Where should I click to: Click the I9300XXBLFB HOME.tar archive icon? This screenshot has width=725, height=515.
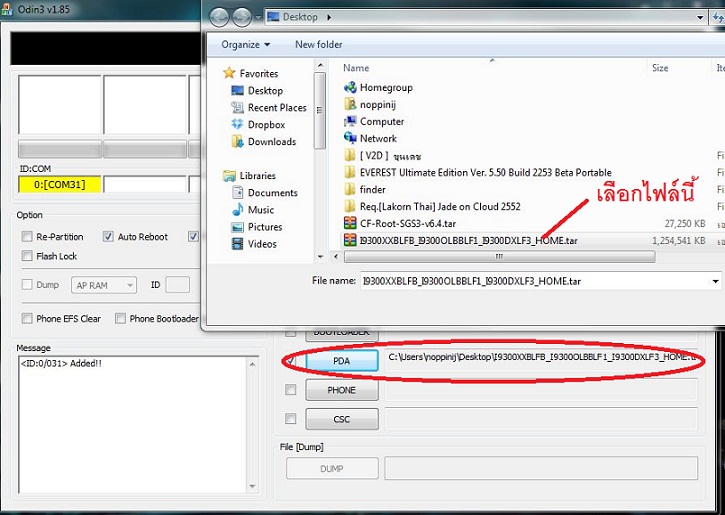point(350,240)
